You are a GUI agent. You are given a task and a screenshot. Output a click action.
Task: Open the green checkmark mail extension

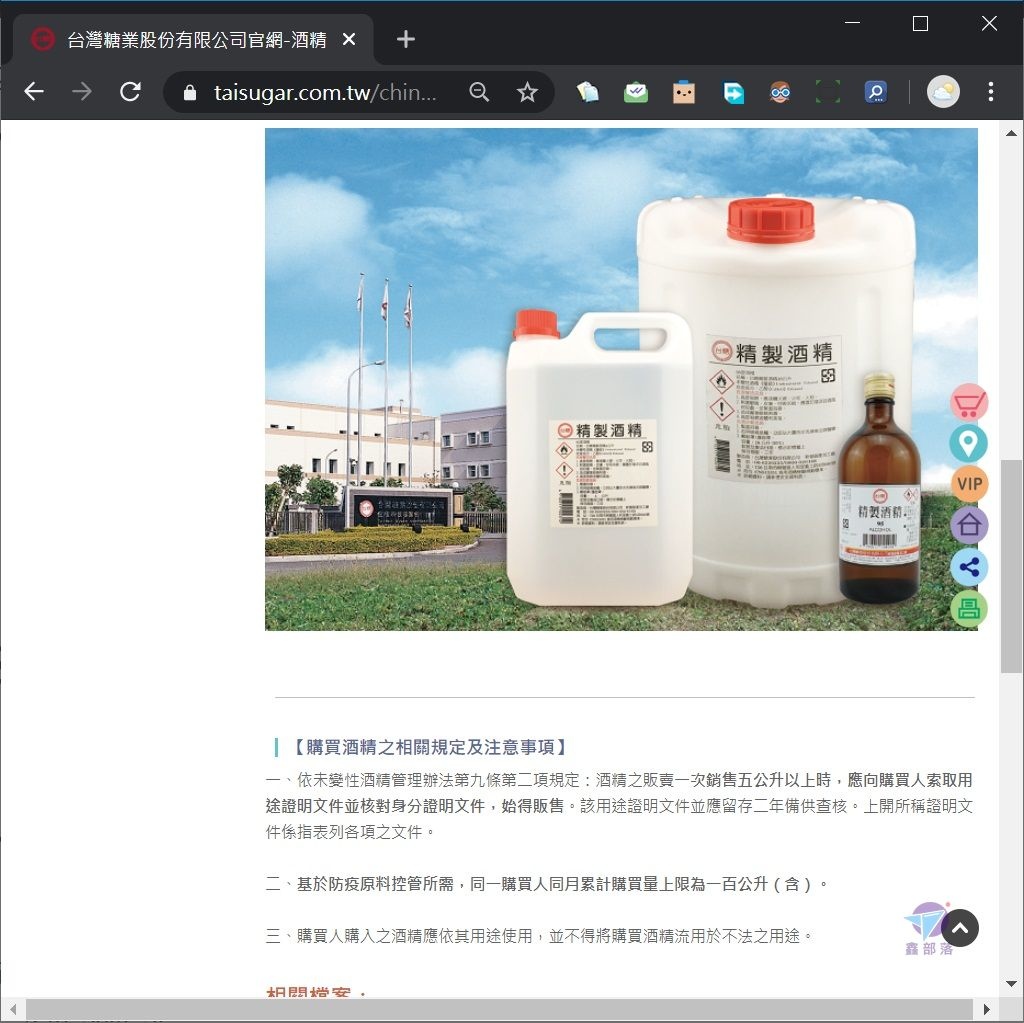point(635,92)
